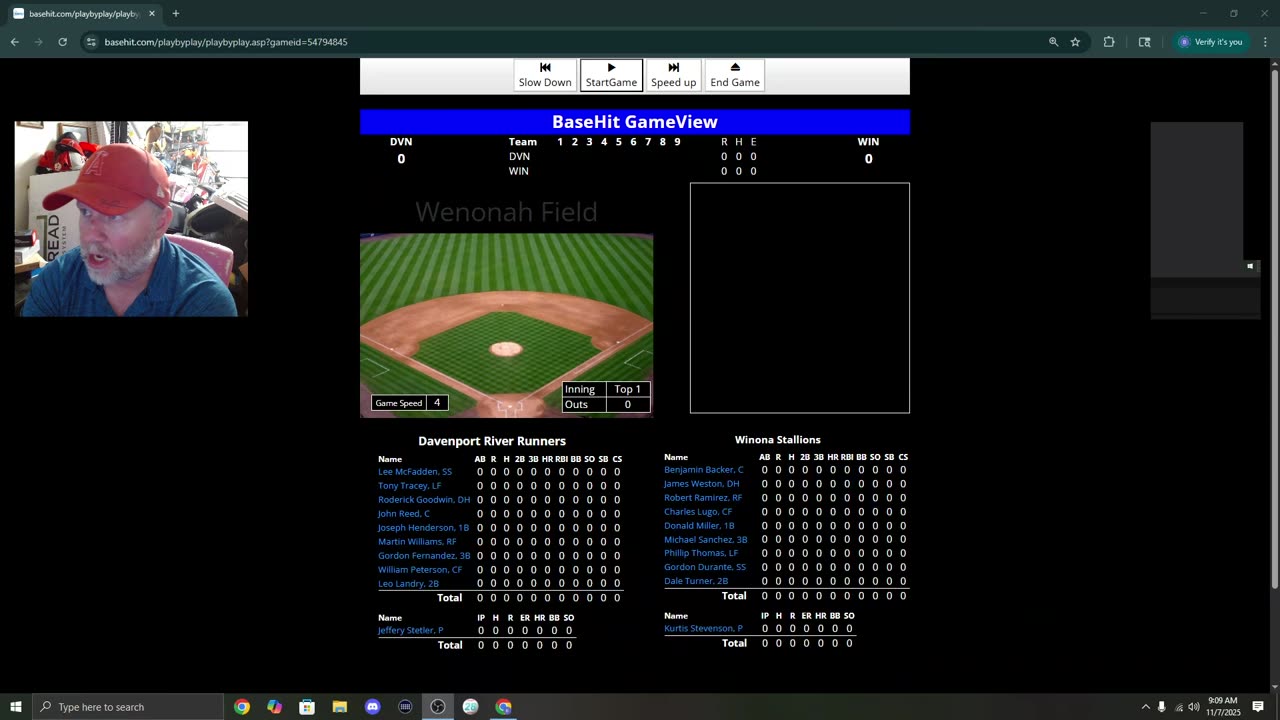Screen dimensions: 1280x720
Task: Open the browser extensions icon
Action: (1109, 42)
